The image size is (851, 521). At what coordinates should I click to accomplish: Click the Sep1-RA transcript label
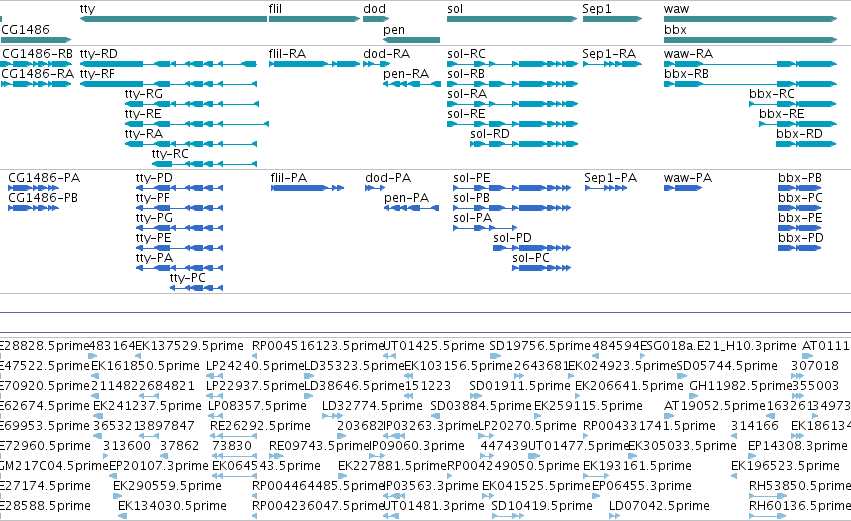pos(609,53)
